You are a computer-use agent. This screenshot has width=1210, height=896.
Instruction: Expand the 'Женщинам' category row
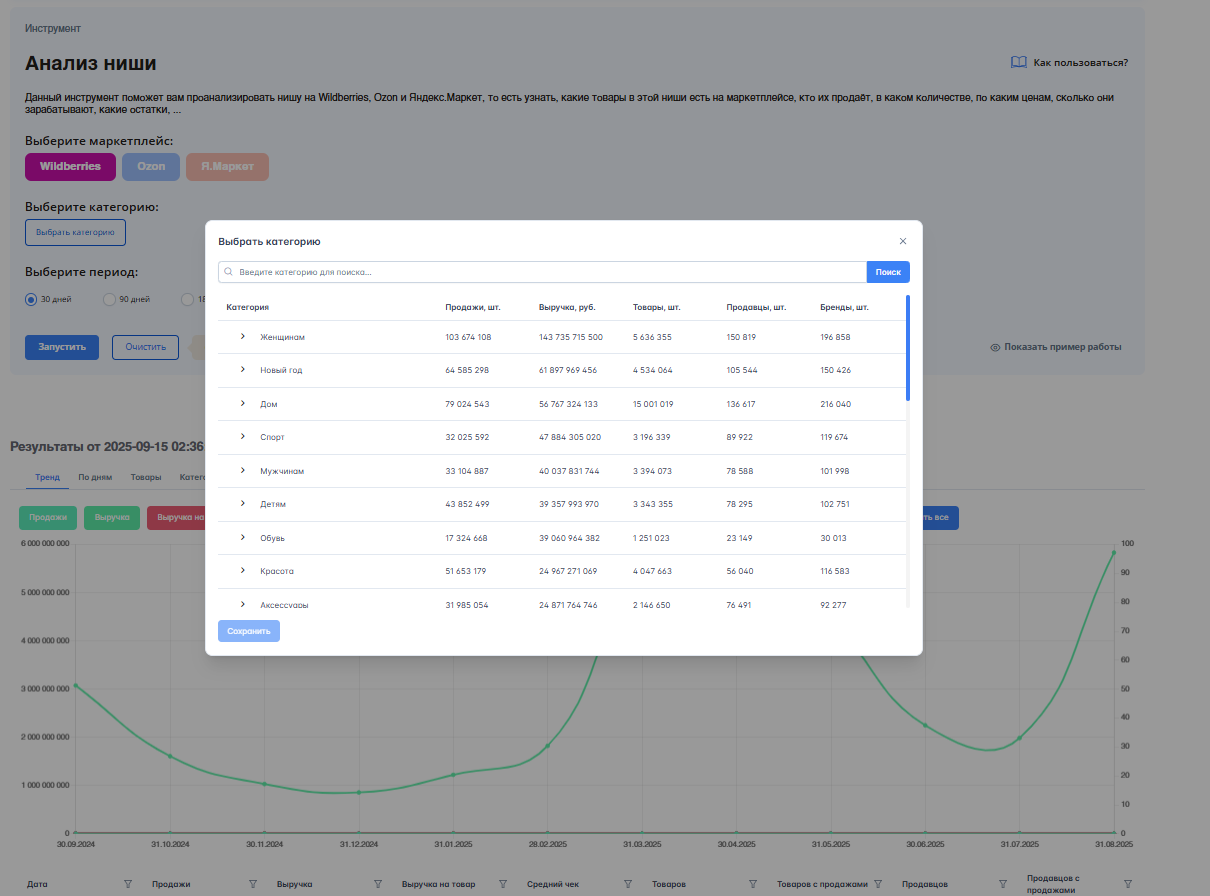[243, 337]
